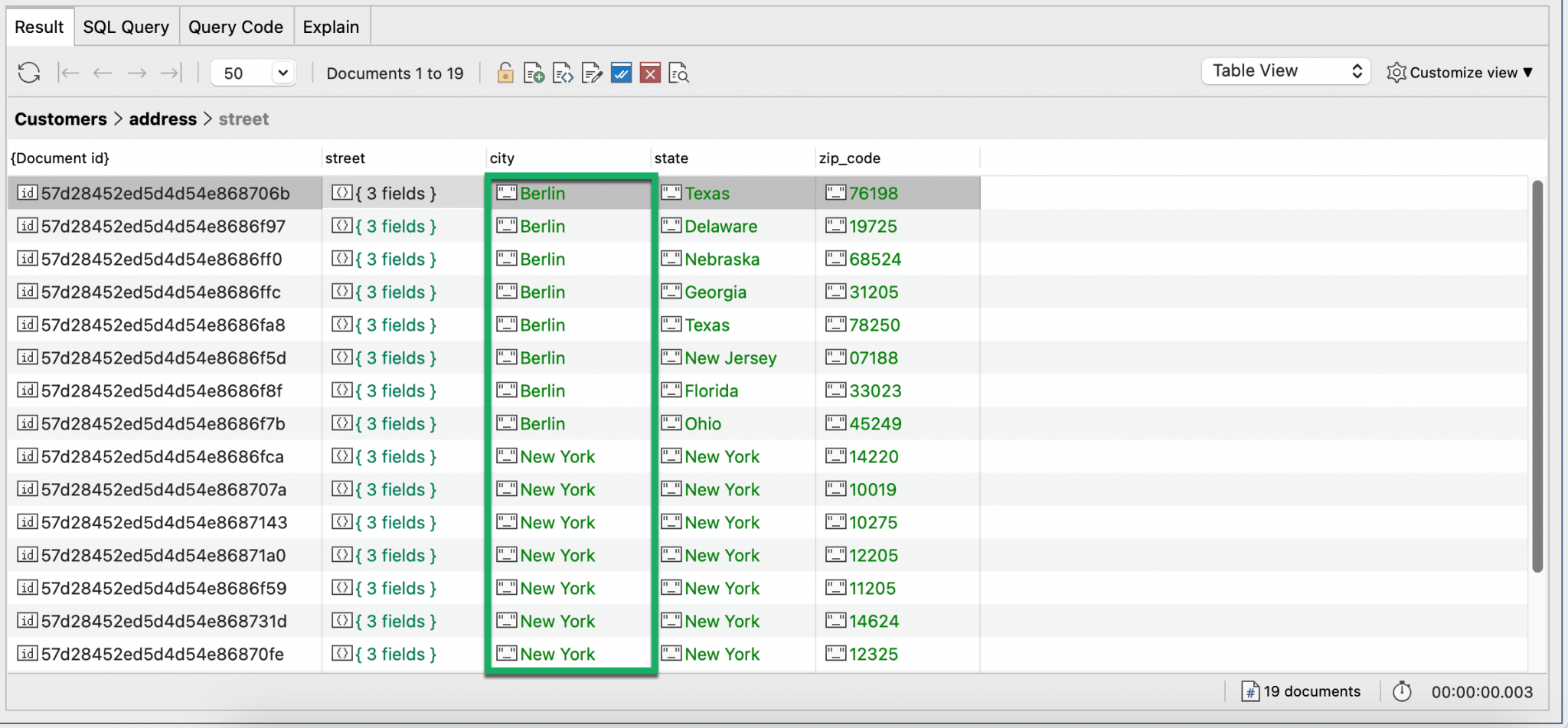Click state cell Ohio
The height and width of the screenshot is (728, 1568).
point(733,423)
